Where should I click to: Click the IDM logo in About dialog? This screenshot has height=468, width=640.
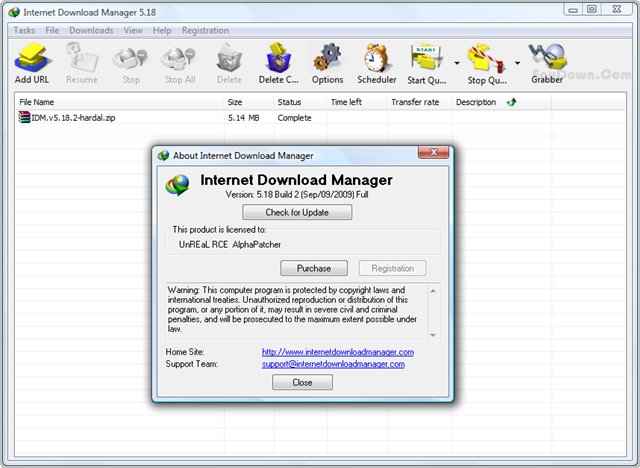pos(178,185)
